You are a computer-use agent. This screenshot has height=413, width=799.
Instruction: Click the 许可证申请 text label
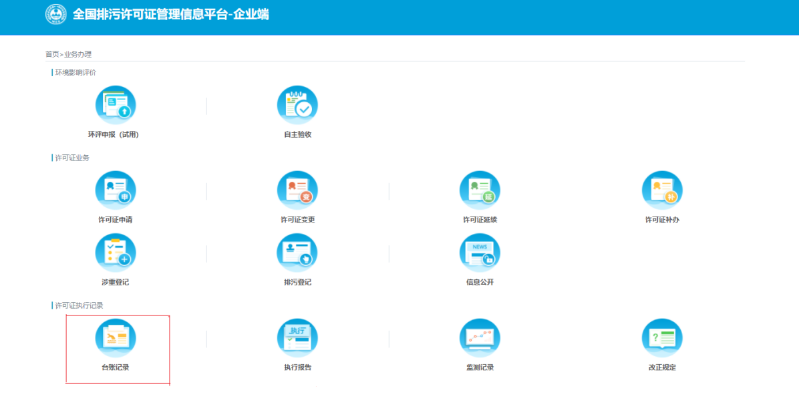(x=115, y=219)
